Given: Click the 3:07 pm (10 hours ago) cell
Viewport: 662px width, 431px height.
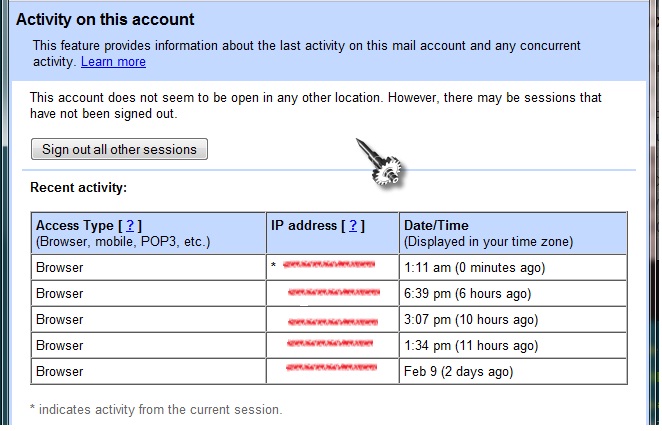Looking at the screenshot, I should pos(513,320).
